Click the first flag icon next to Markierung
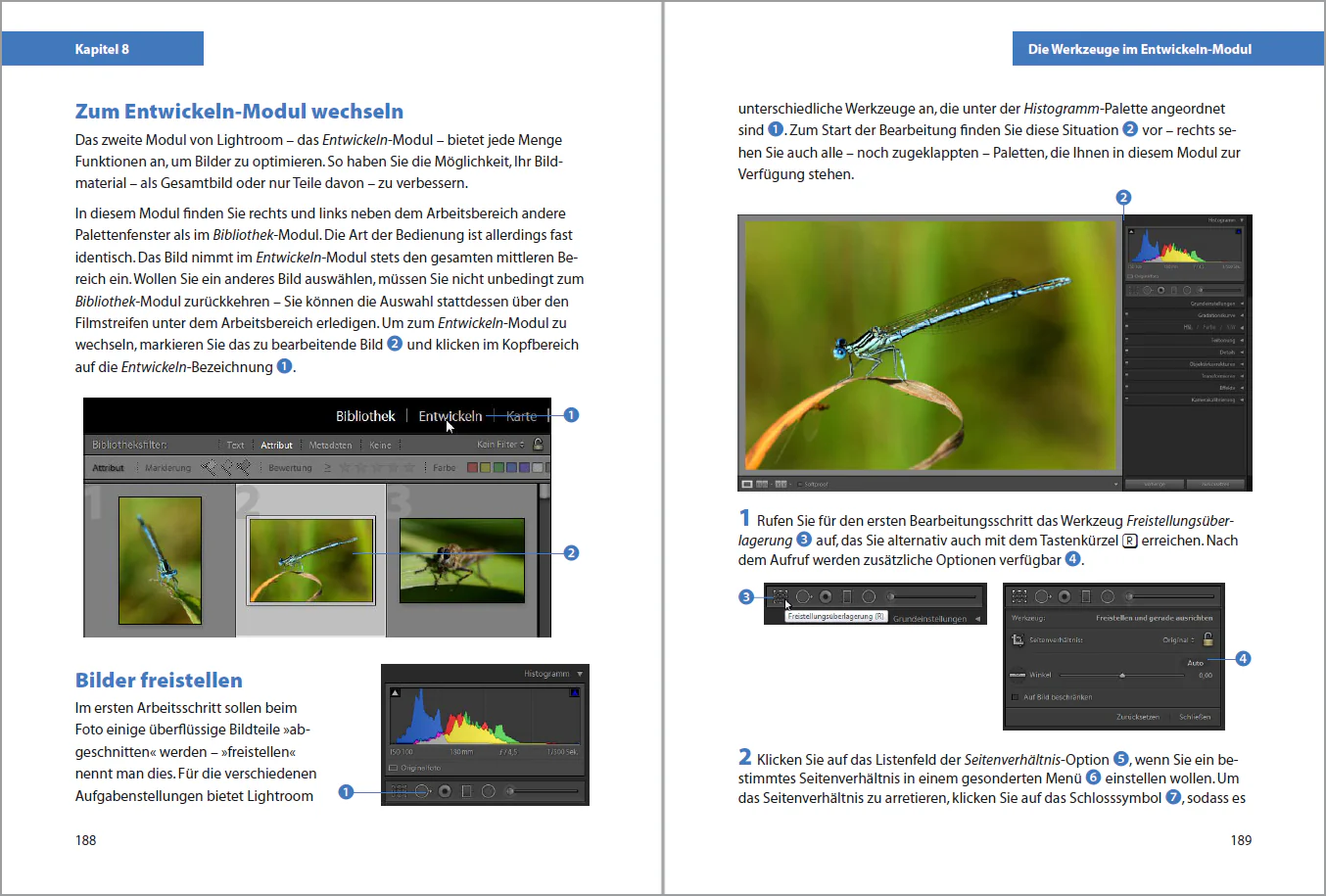Screen dimensions: 1326x896 click(208, 468)
